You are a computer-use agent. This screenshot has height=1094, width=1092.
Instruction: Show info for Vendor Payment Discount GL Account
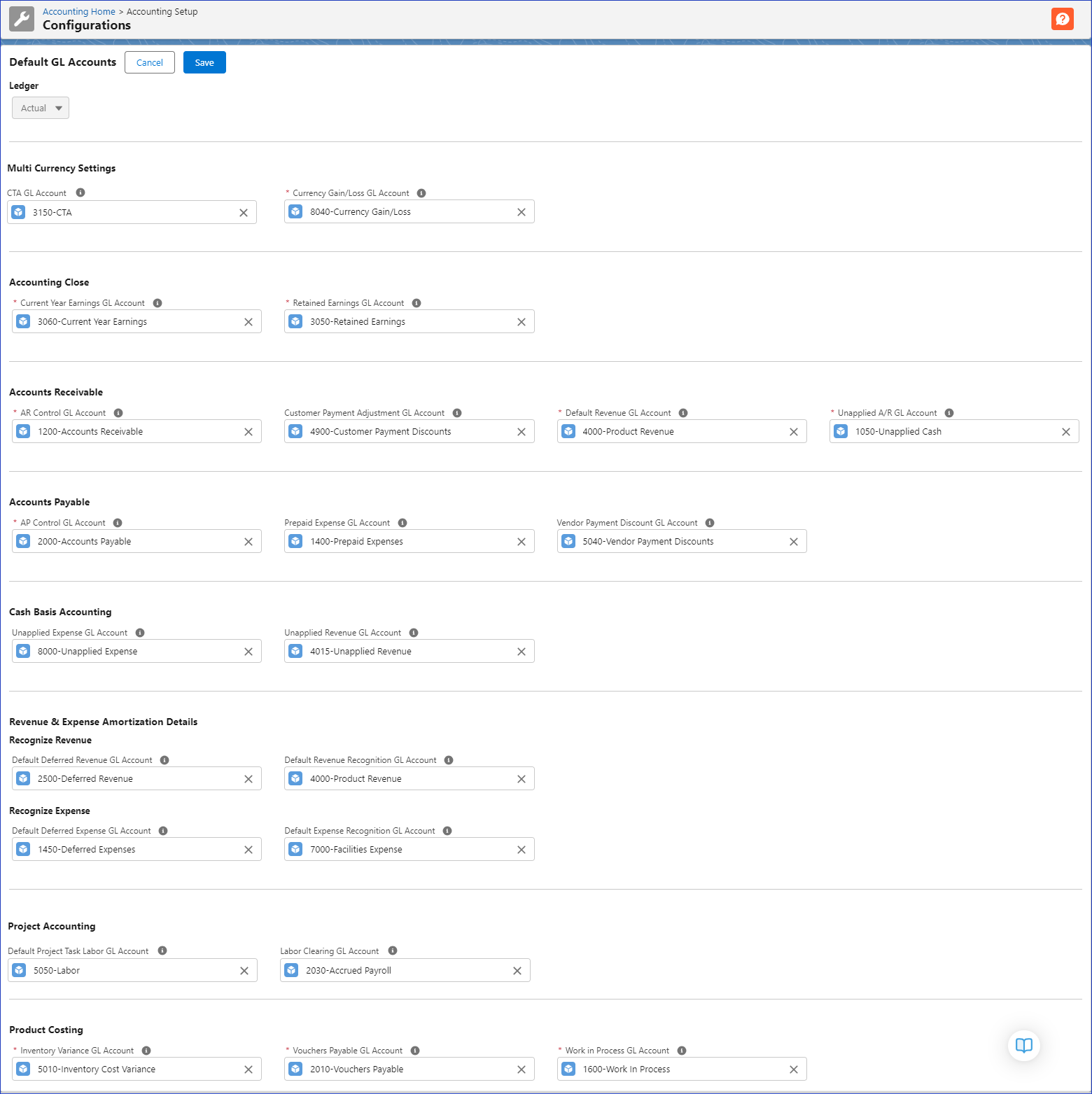pos(710,523)
